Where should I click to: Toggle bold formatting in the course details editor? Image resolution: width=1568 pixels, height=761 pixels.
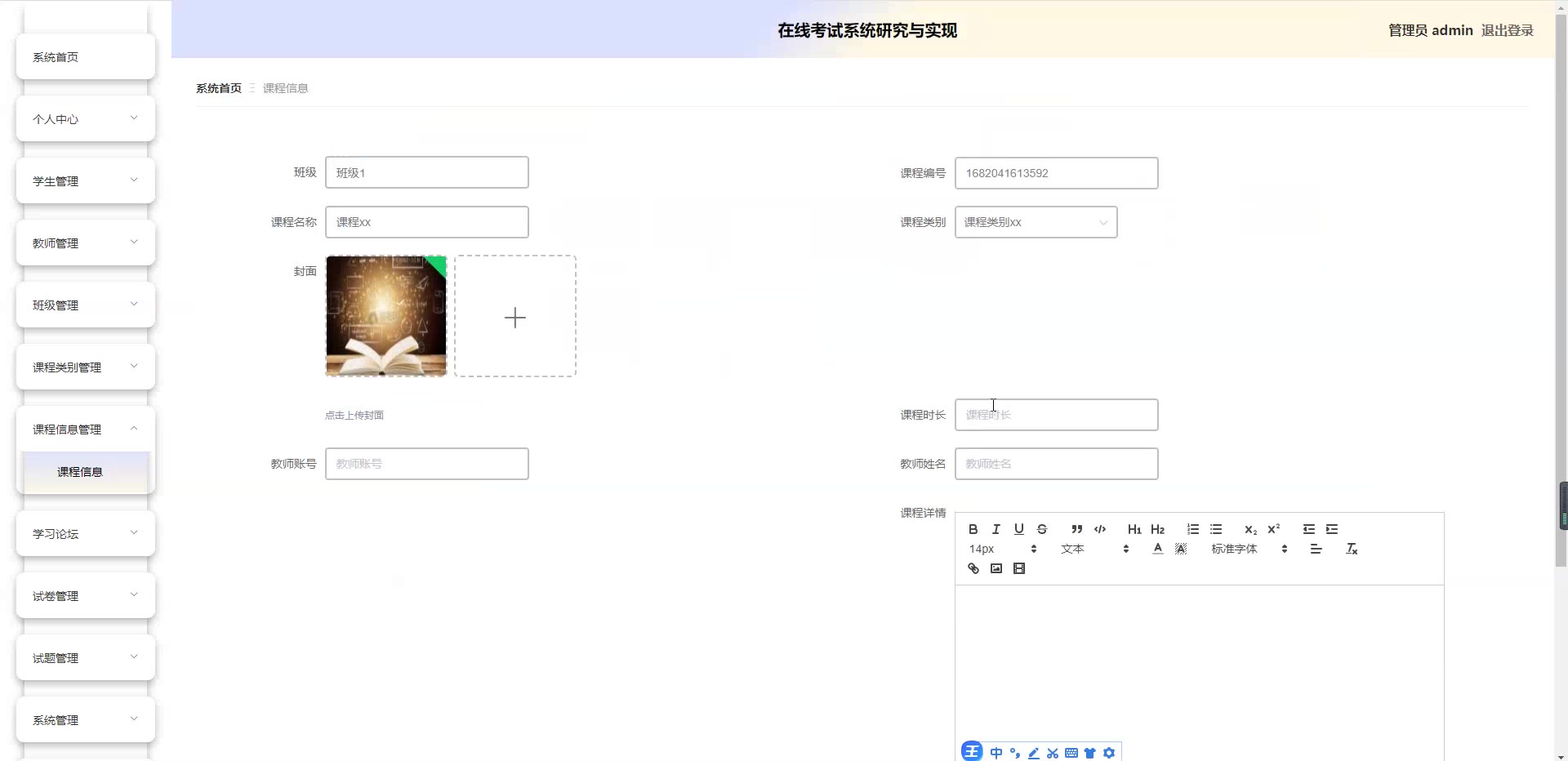click(x=973, y=529)
